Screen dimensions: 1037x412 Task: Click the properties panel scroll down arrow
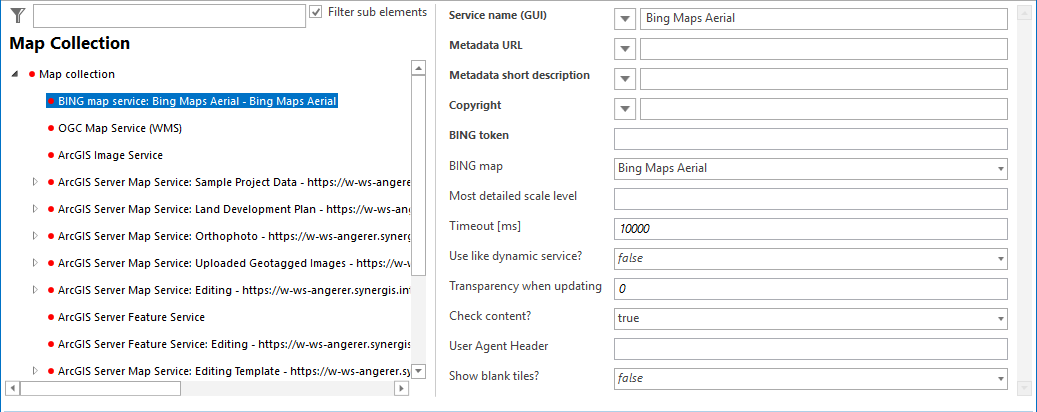1022,387
